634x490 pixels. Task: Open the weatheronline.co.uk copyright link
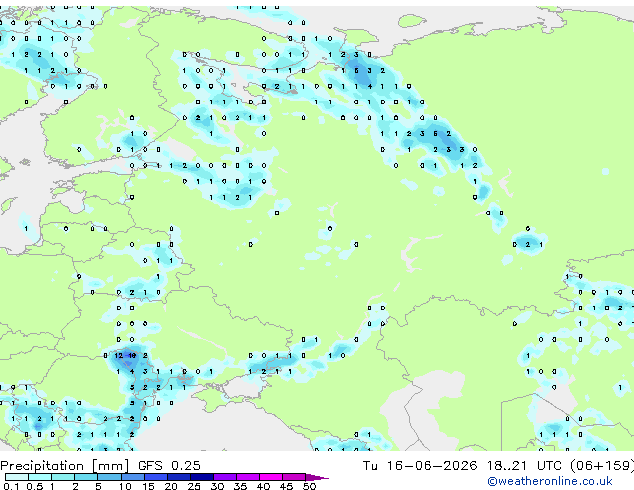[x=549, y=481]
